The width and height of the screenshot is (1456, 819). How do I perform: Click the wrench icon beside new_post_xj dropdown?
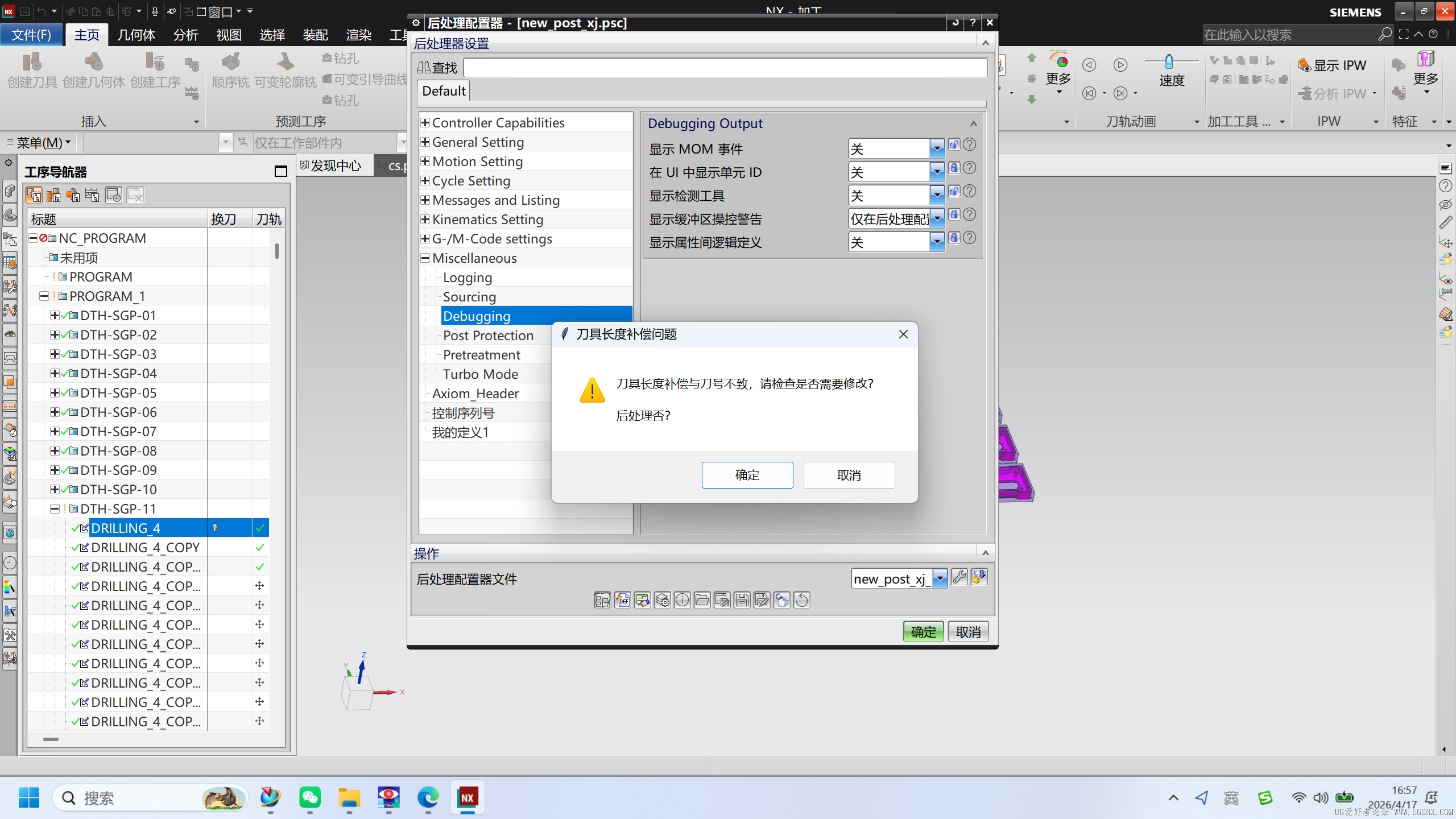[959, 577]
